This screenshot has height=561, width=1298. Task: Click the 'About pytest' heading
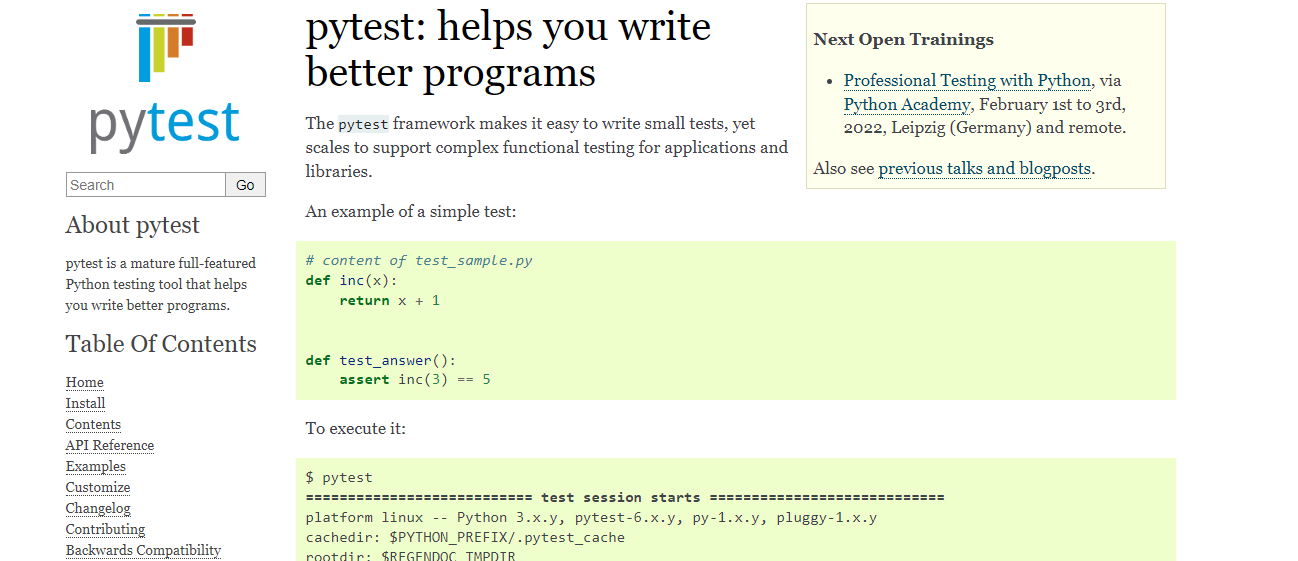[x=133, y=225]
